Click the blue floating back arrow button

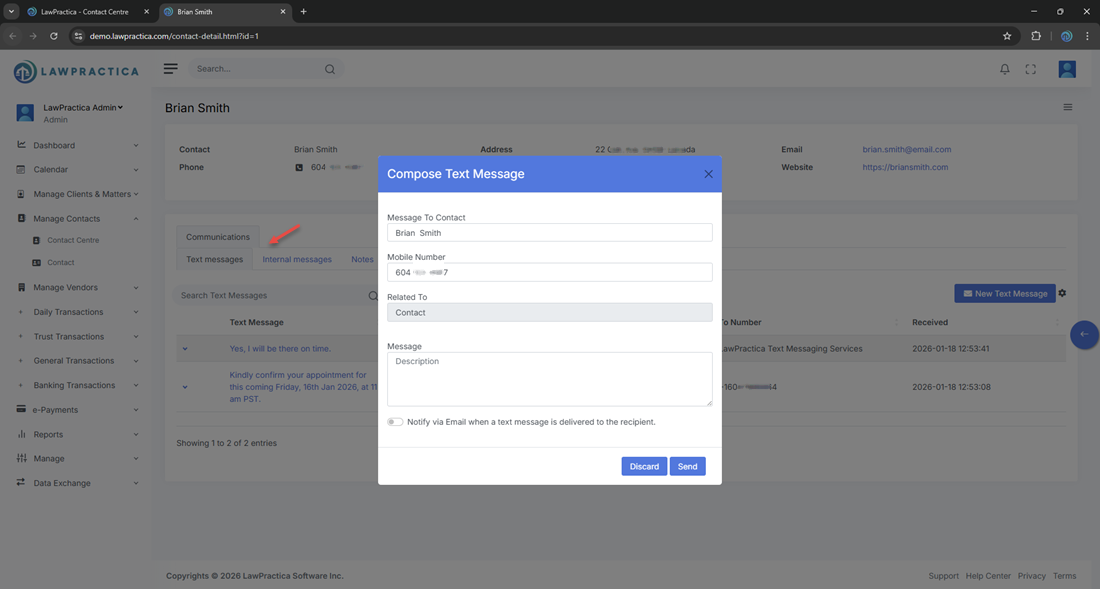(x=1084, y=334)
